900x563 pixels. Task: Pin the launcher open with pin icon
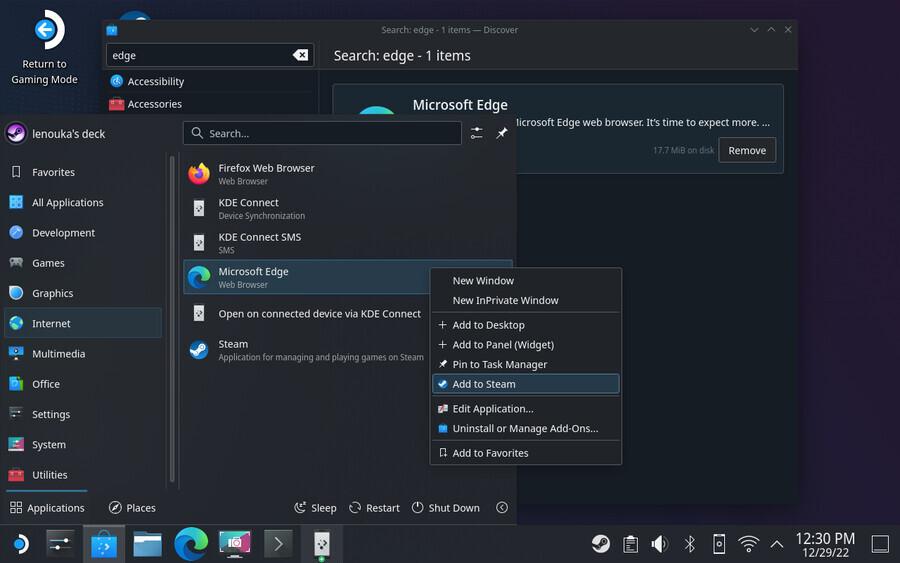502,133
